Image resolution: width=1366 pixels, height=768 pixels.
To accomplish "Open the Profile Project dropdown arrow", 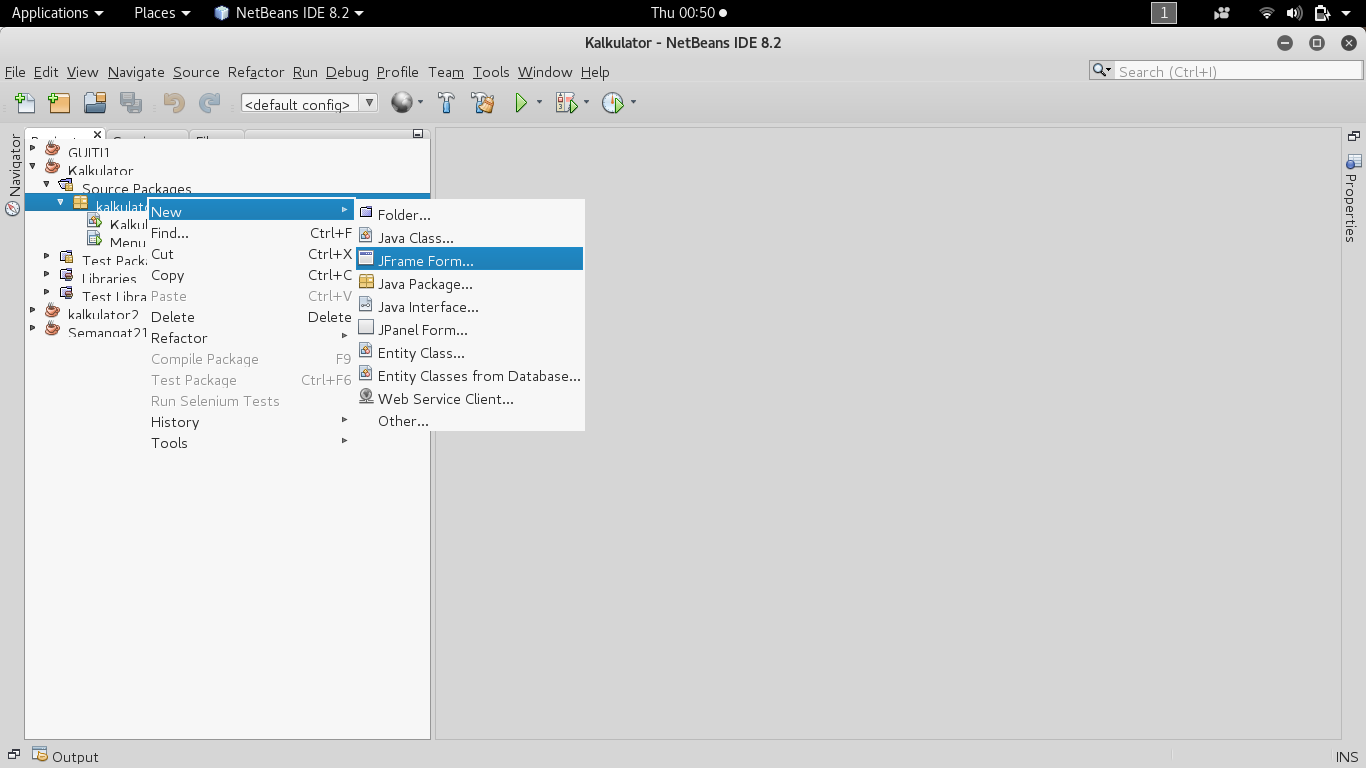I will coord(633,102).
